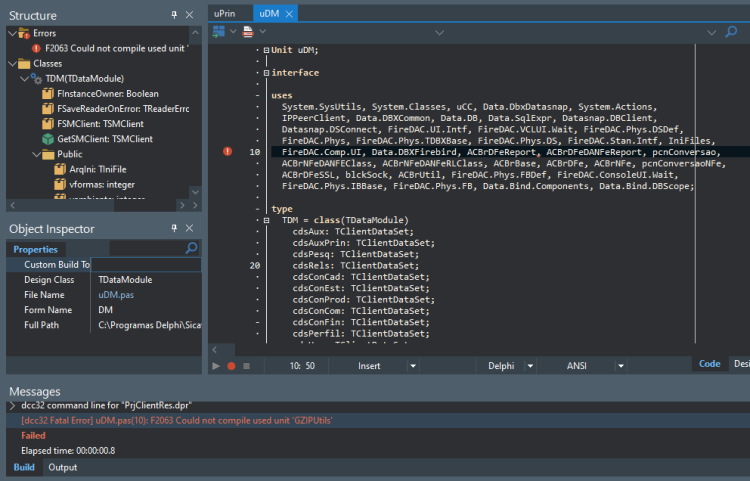This screenshot has width=750, height=481.
Task: Pin the Object Inspector panel
Action: [174, 228]
